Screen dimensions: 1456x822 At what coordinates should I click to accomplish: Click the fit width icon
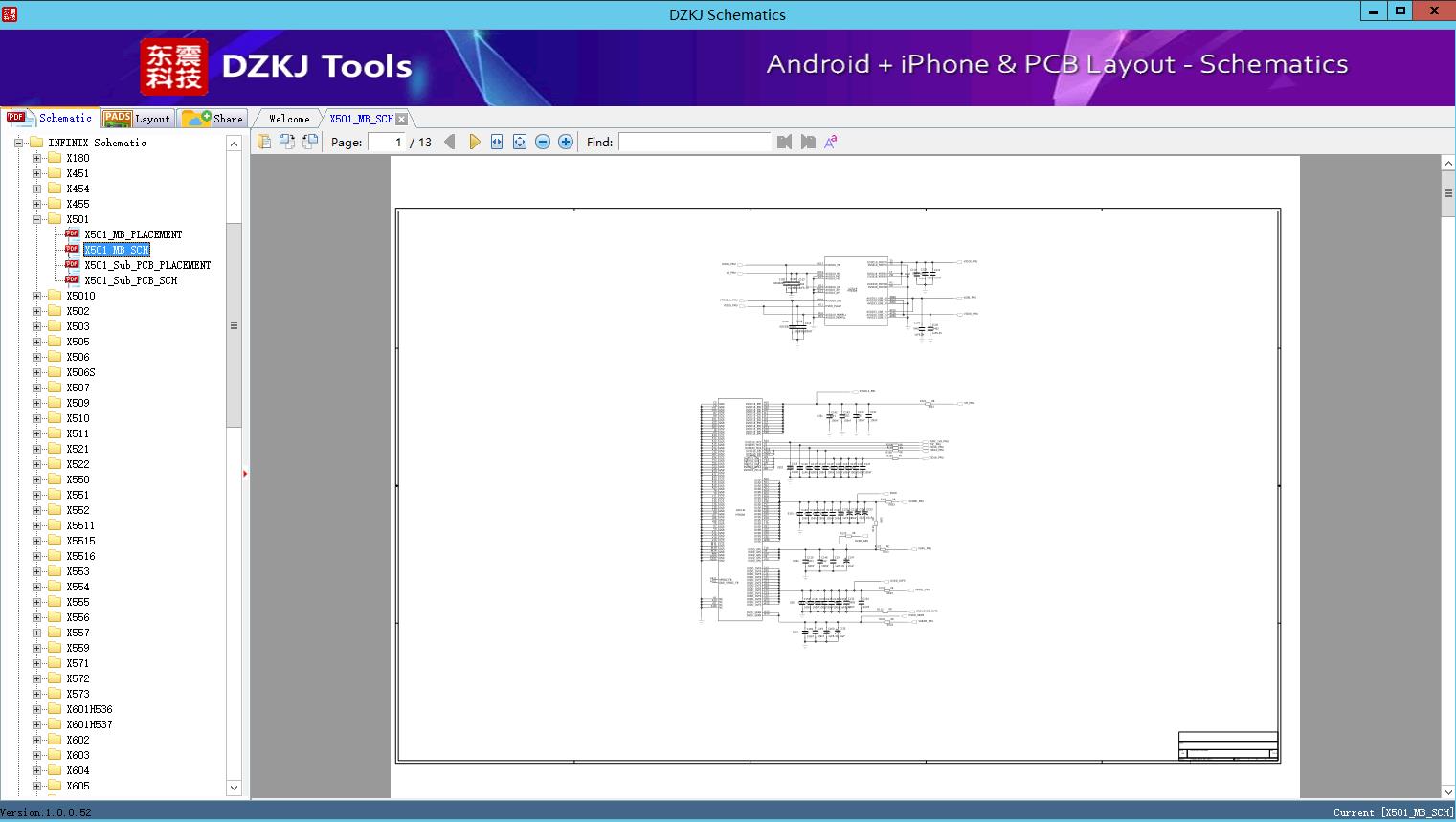point(497,142)
